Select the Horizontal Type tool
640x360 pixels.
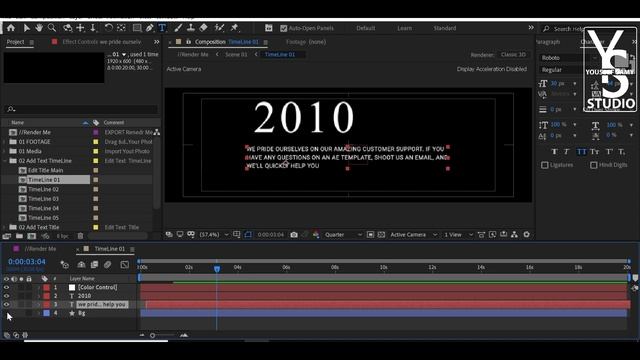[x=162, y=28]
